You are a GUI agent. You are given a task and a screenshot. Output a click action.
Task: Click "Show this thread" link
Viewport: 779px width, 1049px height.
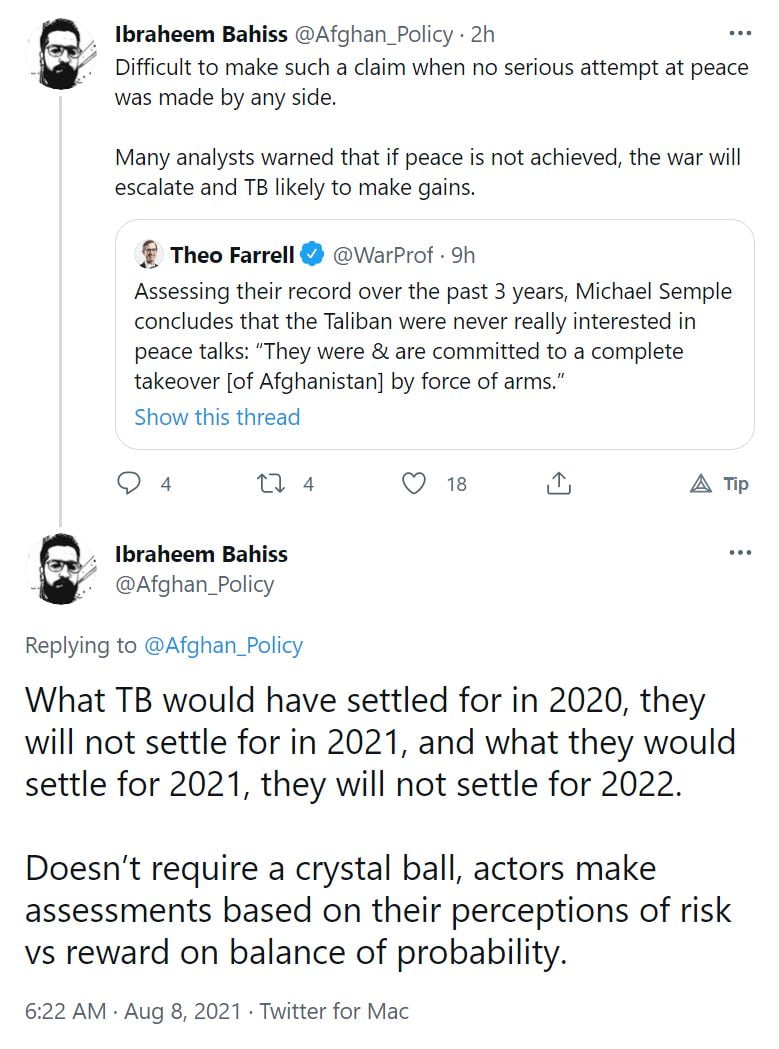pyautogui.click(x=217, y=417)
